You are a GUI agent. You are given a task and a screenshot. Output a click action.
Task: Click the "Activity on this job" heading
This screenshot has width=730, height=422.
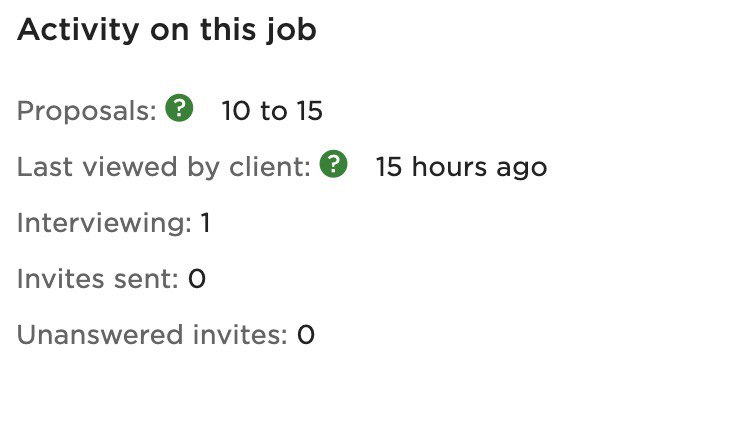pos(167,31)
